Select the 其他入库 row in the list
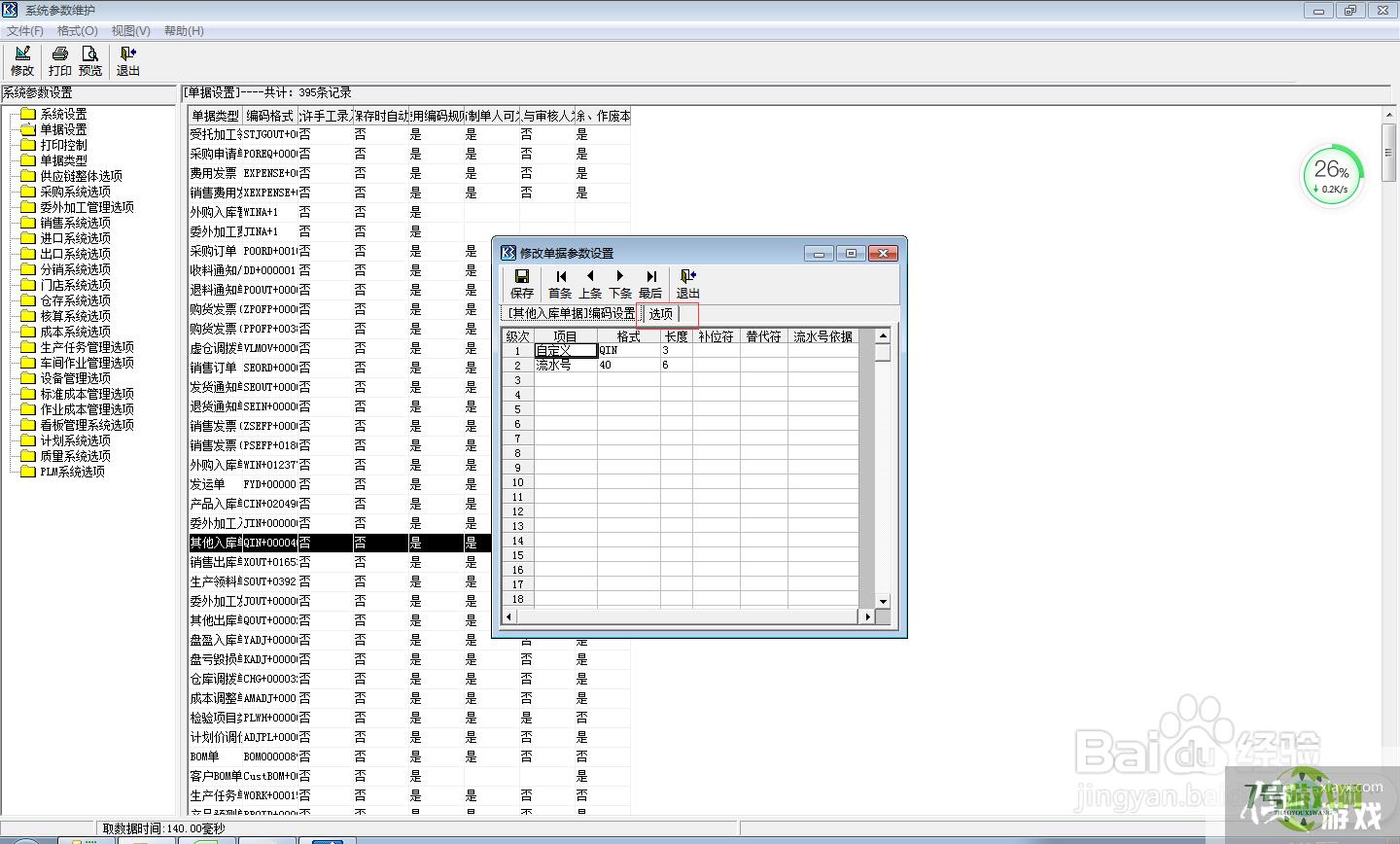Screen dimensions: 1400x844 click(409, 543)
